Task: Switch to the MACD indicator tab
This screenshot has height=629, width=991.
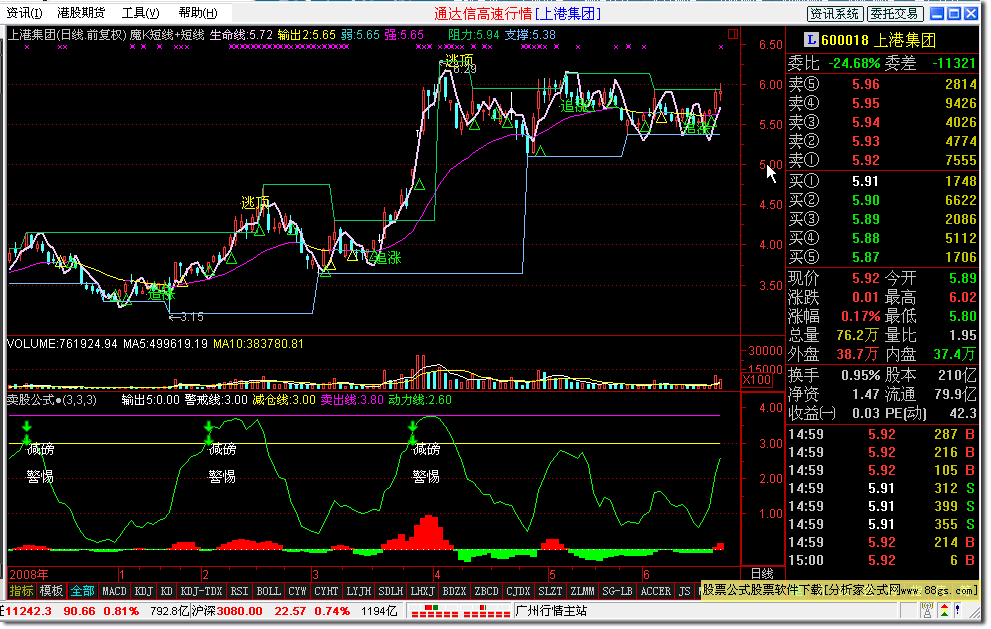Action: tap(114, 591)
